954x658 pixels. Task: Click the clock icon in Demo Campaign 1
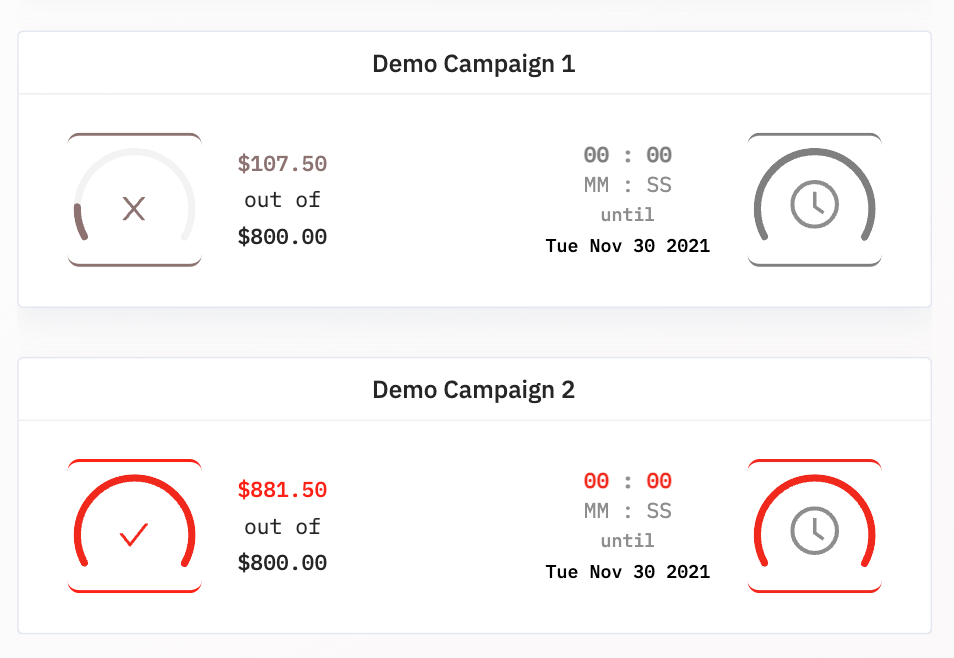815,204
